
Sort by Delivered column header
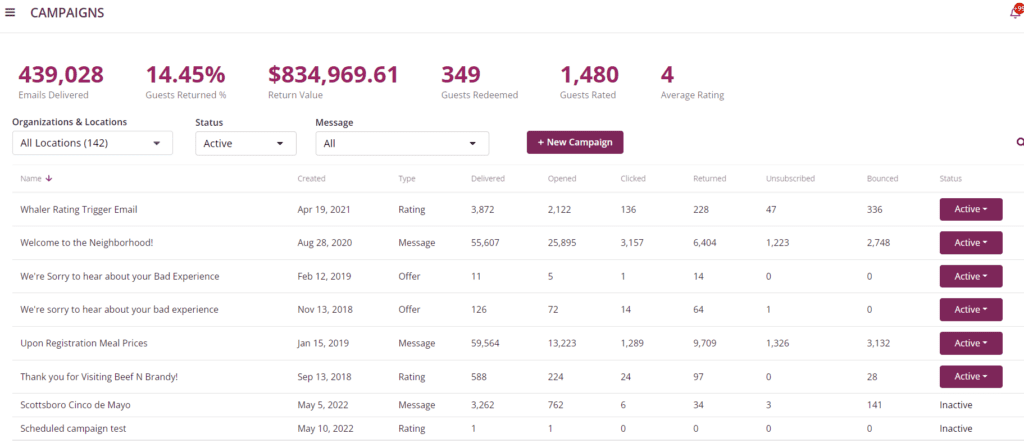pyautogui.click(x=487, y=179)
